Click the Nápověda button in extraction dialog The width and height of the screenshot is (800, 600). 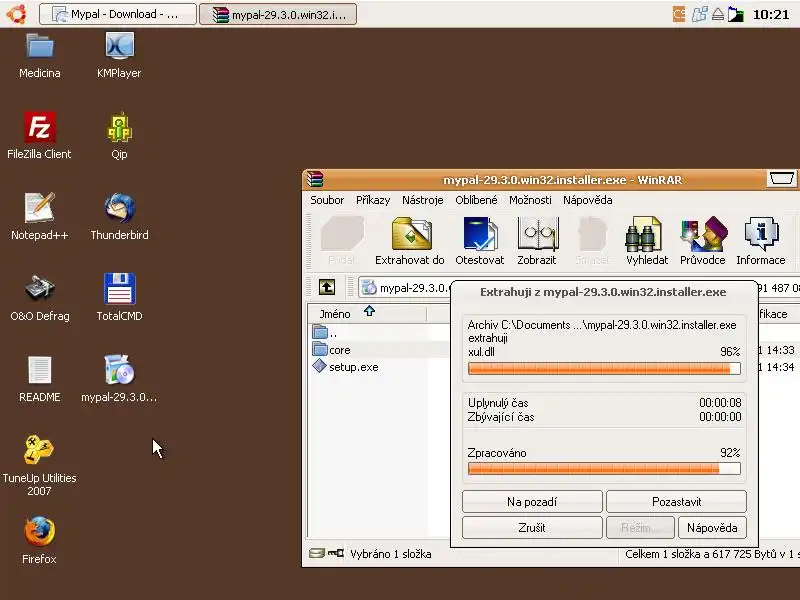point(712,528)
